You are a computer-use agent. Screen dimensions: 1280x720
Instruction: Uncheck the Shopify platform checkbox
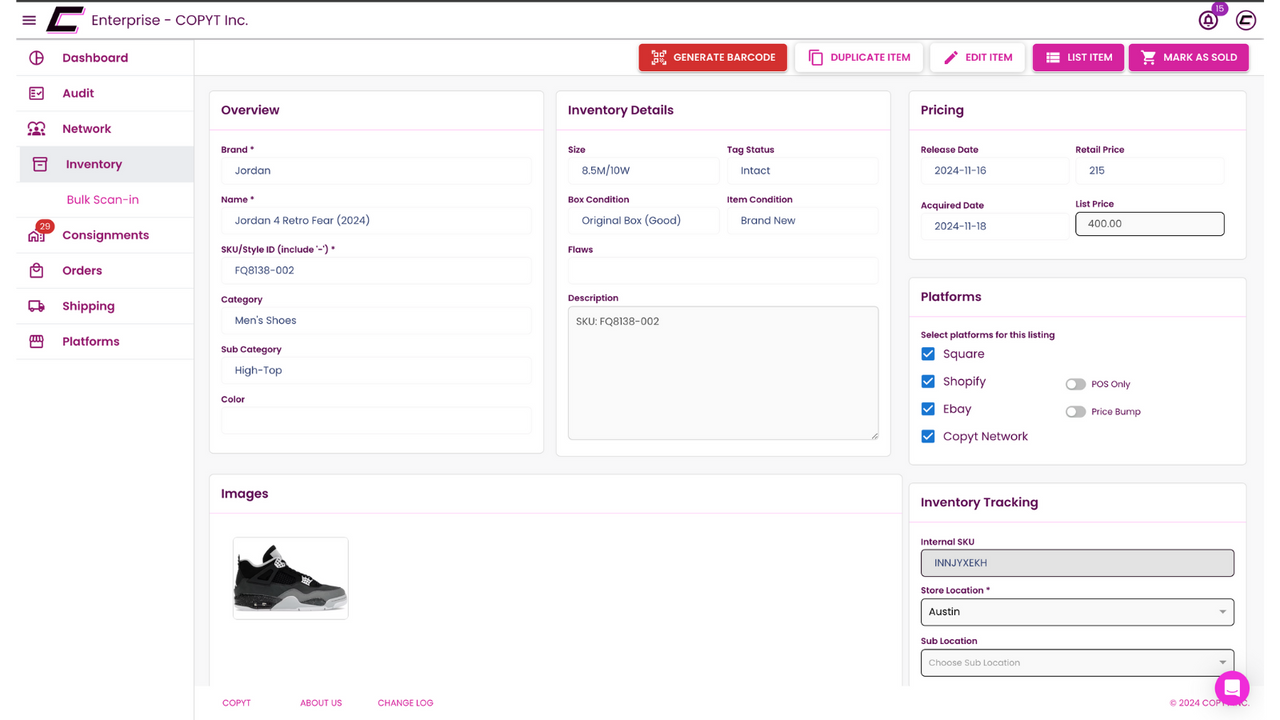click(928, 381)
